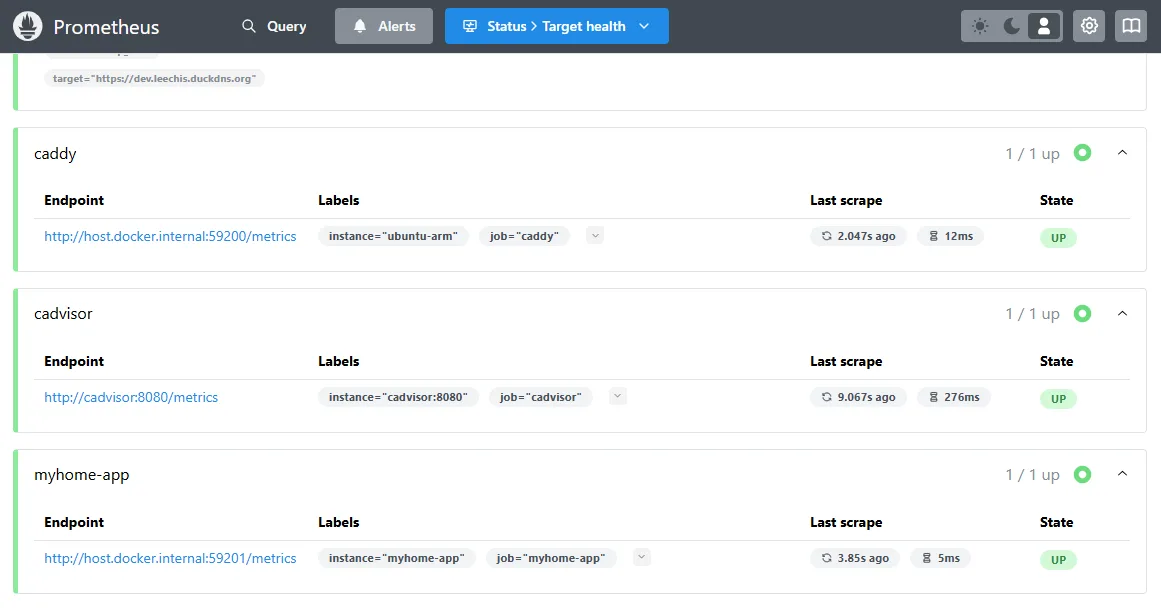Click the caddy pool title

coord(55,153)
